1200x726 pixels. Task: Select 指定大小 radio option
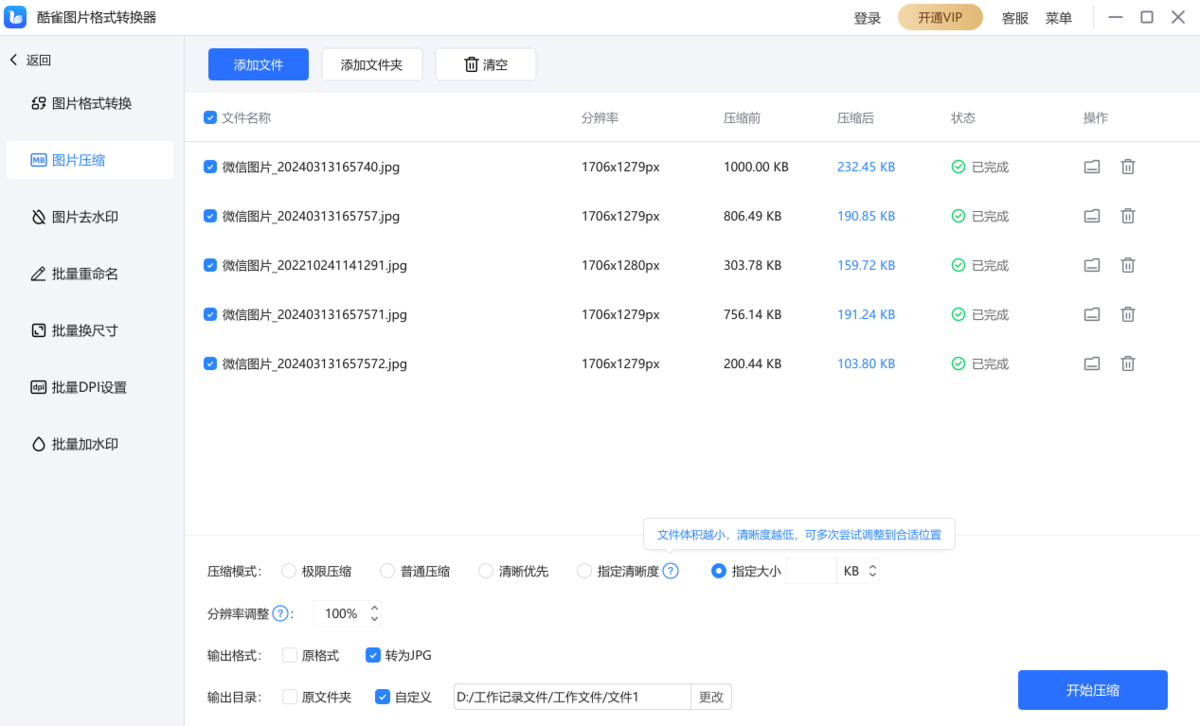coord(718,571)
